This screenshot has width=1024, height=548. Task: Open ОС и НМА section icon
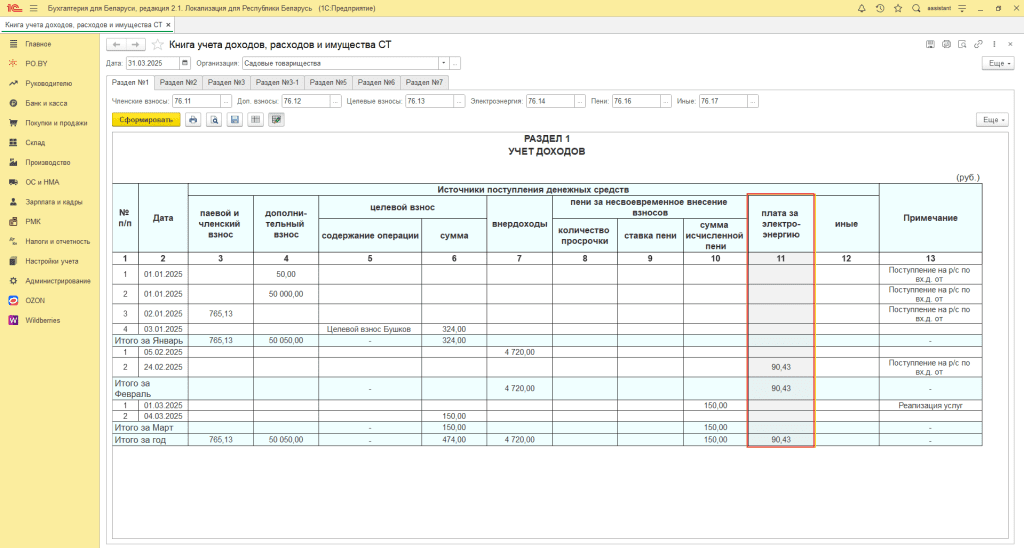(13, 182)
